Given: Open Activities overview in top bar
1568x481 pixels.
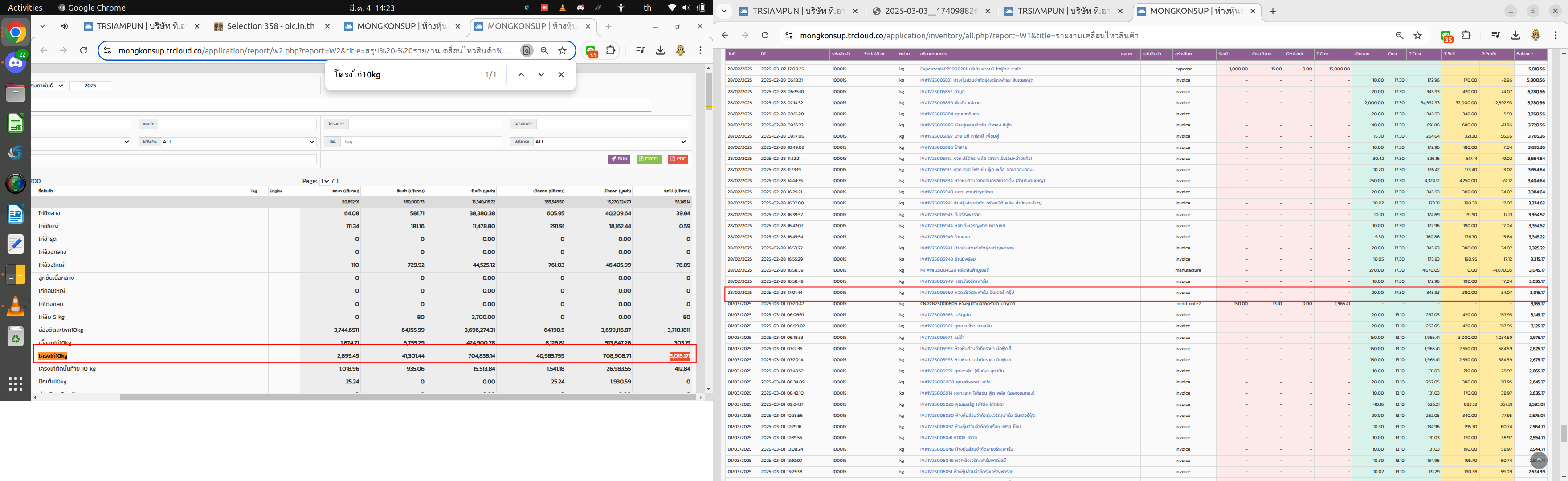Looking at the screenshot, I should tap(25, 8).
